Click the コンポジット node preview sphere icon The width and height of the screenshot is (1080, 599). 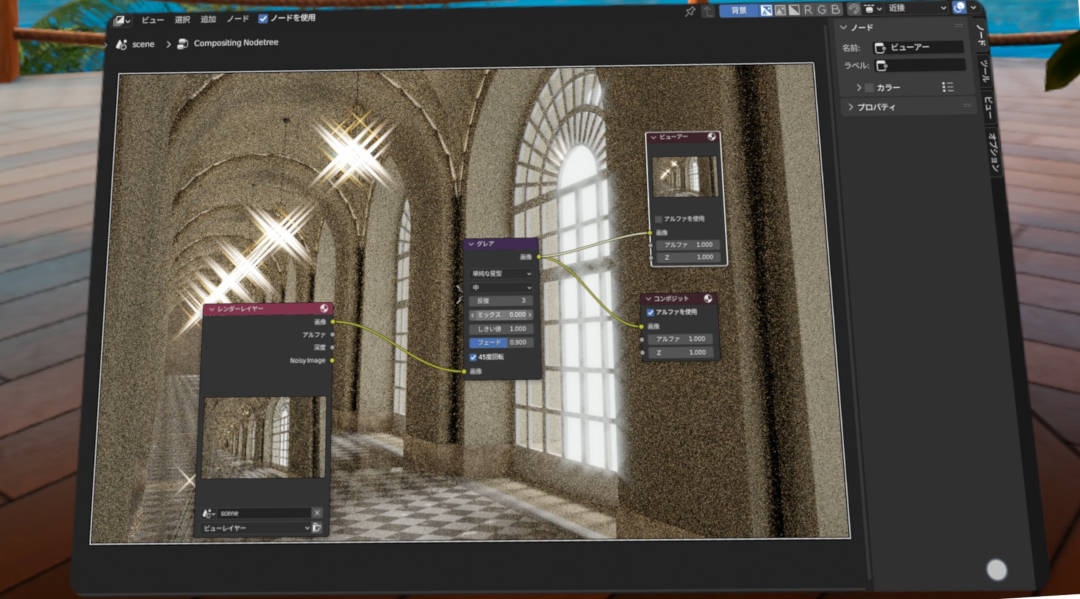[x=708, y=298]
